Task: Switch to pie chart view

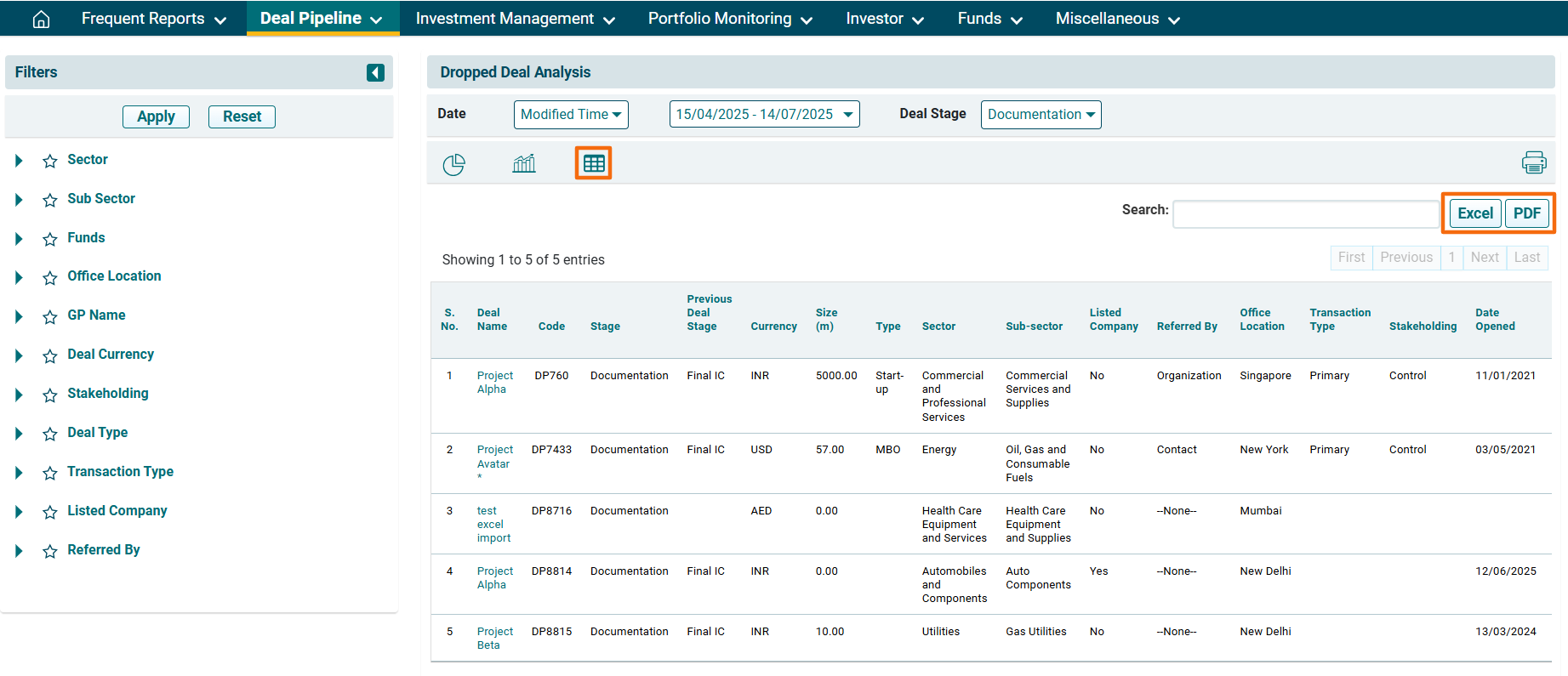Action: pyautogui.click(x=453, y=164)
